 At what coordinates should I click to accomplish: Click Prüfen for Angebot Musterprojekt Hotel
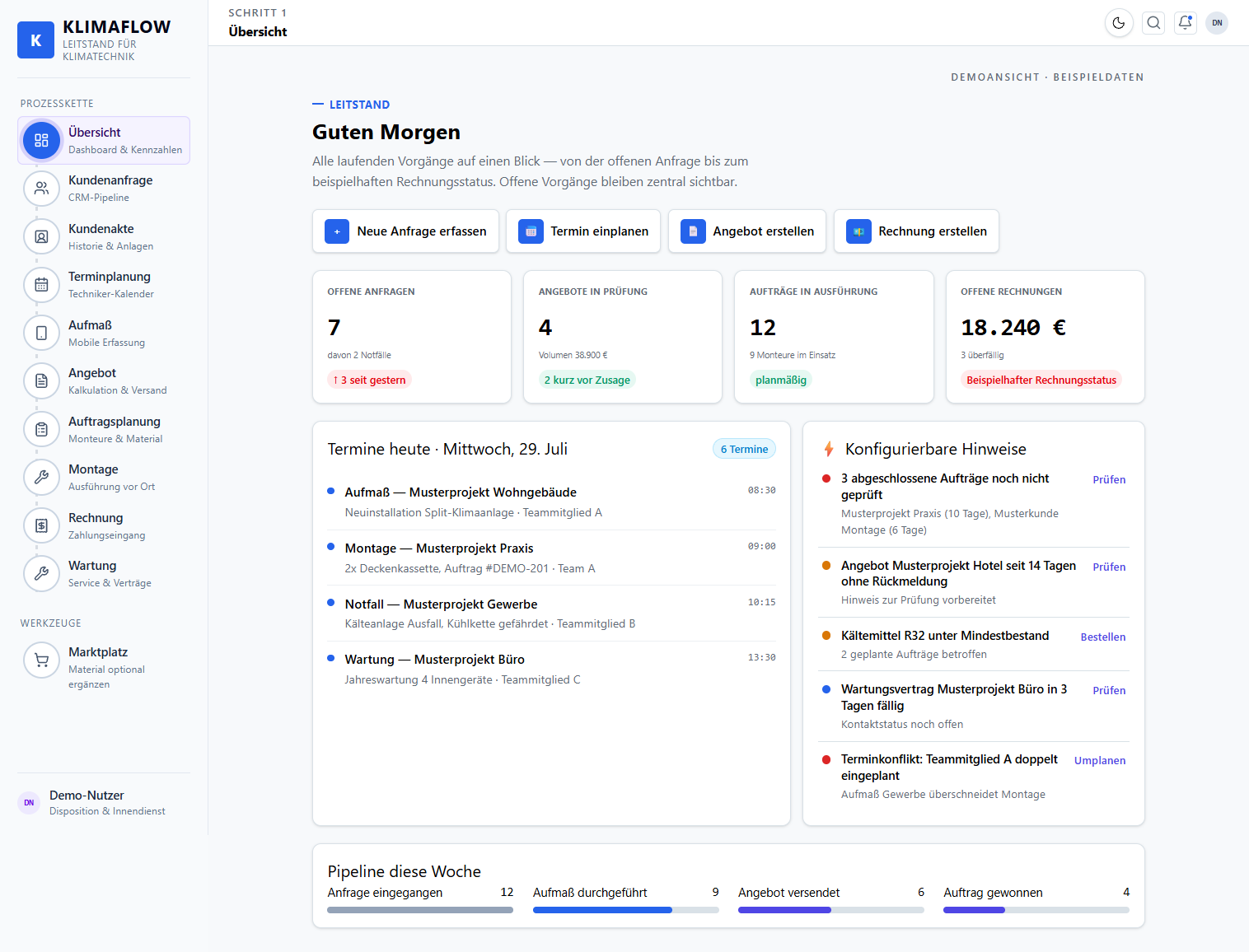click(x=1109, y=567)
